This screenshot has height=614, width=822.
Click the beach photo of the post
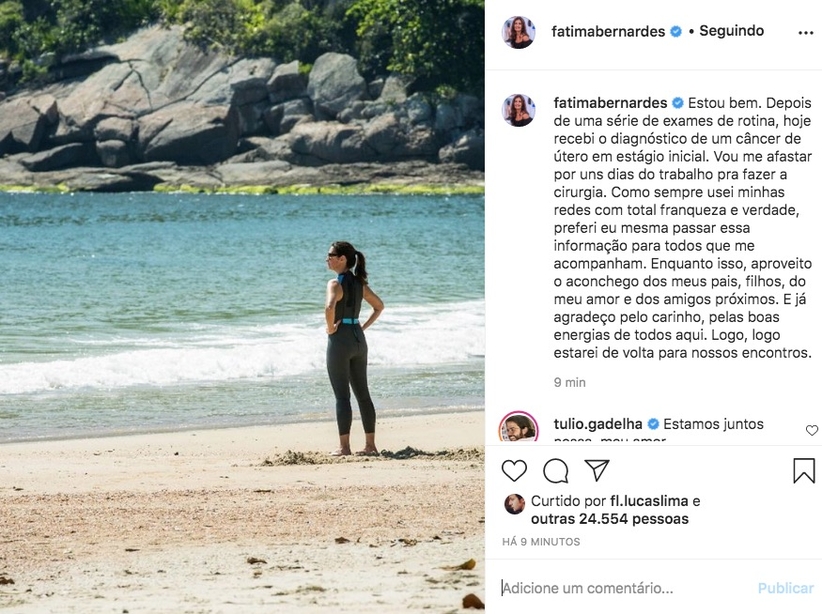[242, 307]
